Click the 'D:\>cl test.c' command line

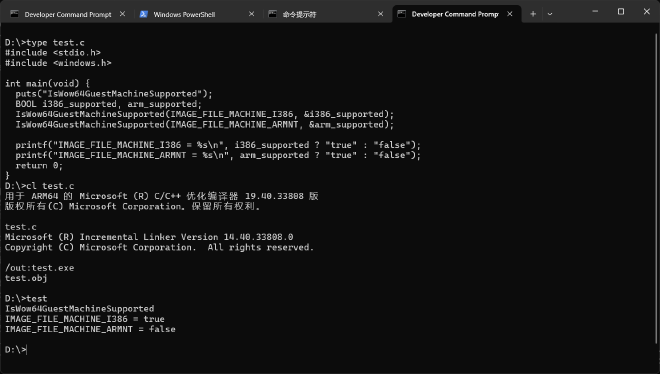pyautogui.click(x=40, y=186)
